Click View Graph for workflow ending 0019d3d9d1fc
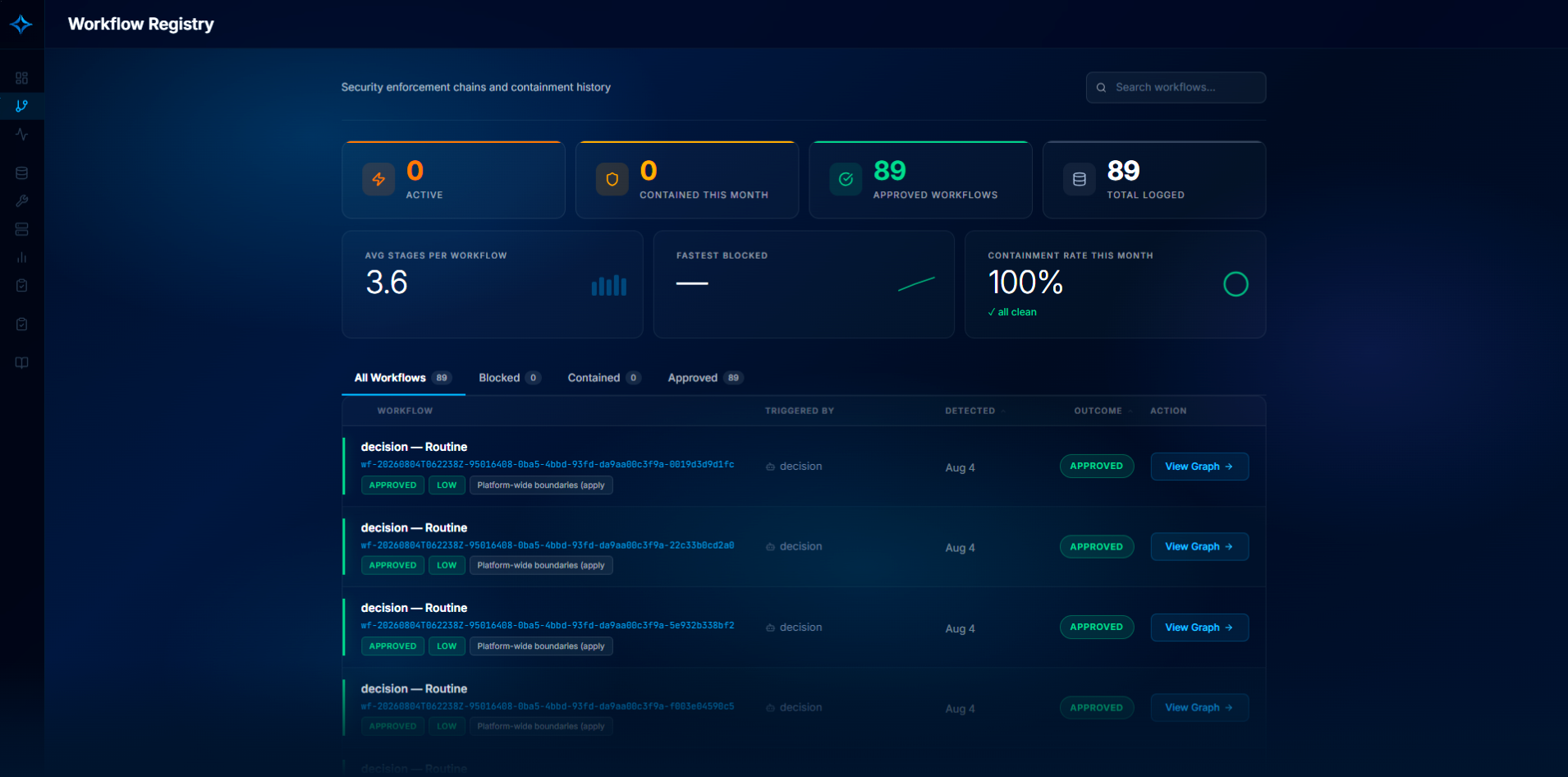The image size is (1568, 777). [1199, 467]
